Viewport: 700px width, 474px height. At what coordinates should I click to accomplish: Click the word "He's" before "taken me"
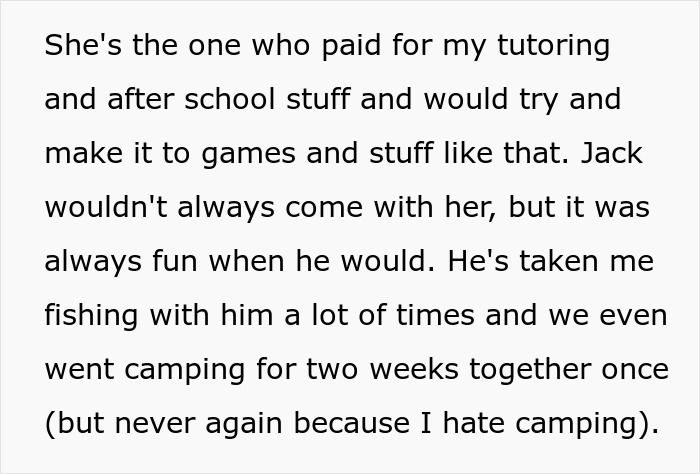[x=478, y=261]
